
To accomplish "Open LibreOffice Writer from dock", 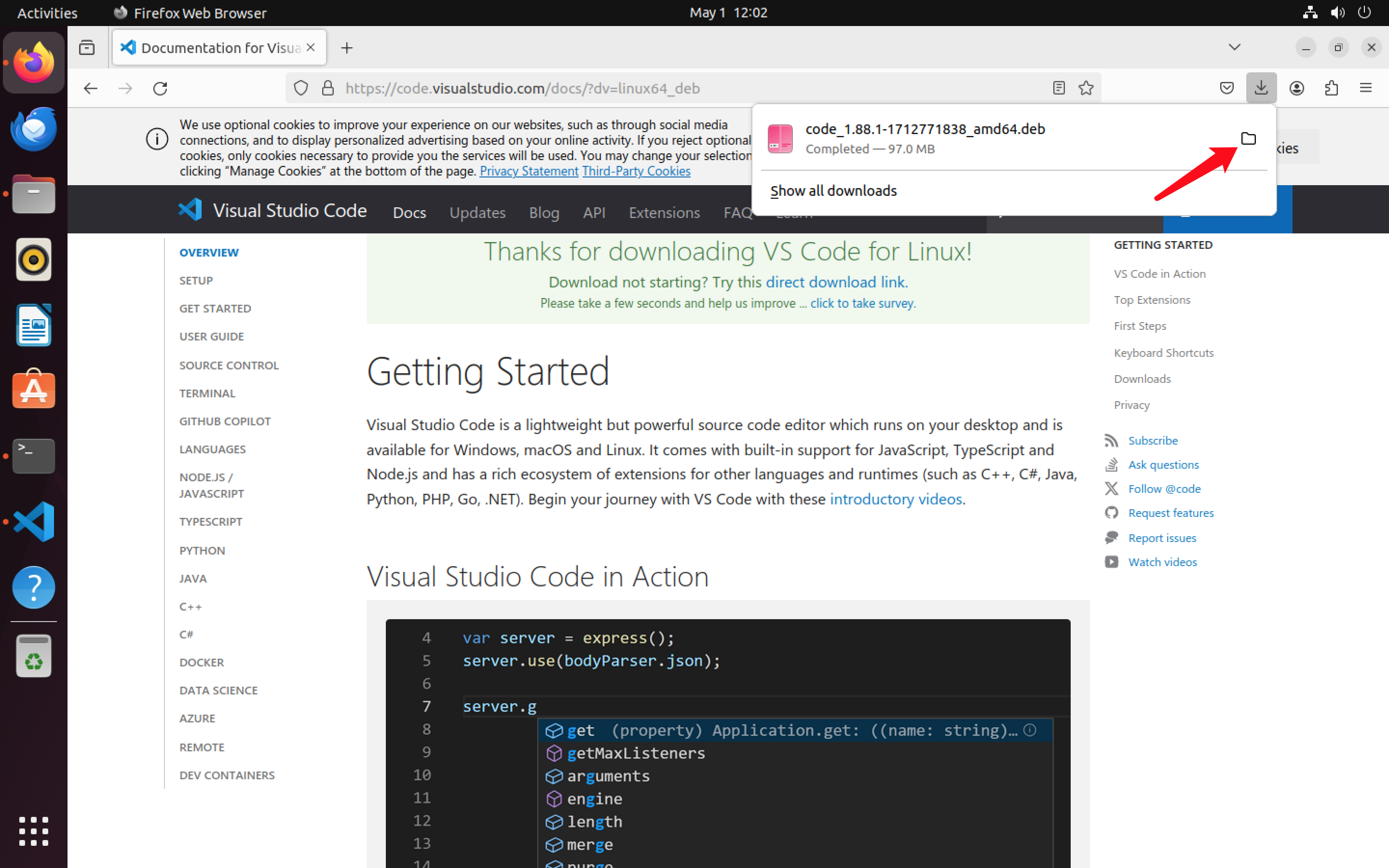I will (x=34, y=325).
